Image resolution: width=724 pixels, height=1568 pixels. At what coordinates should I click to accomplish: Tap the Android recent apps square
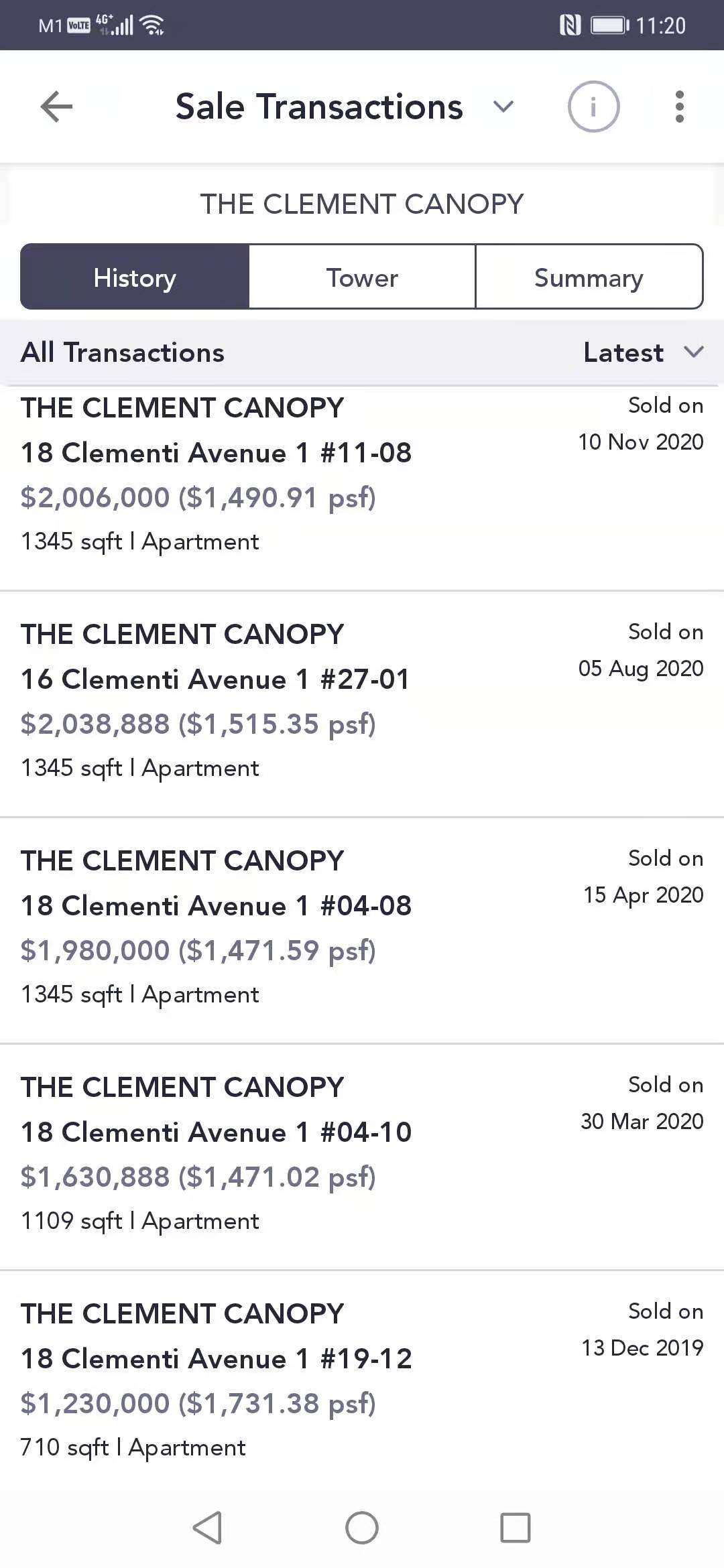[515, 1528]
